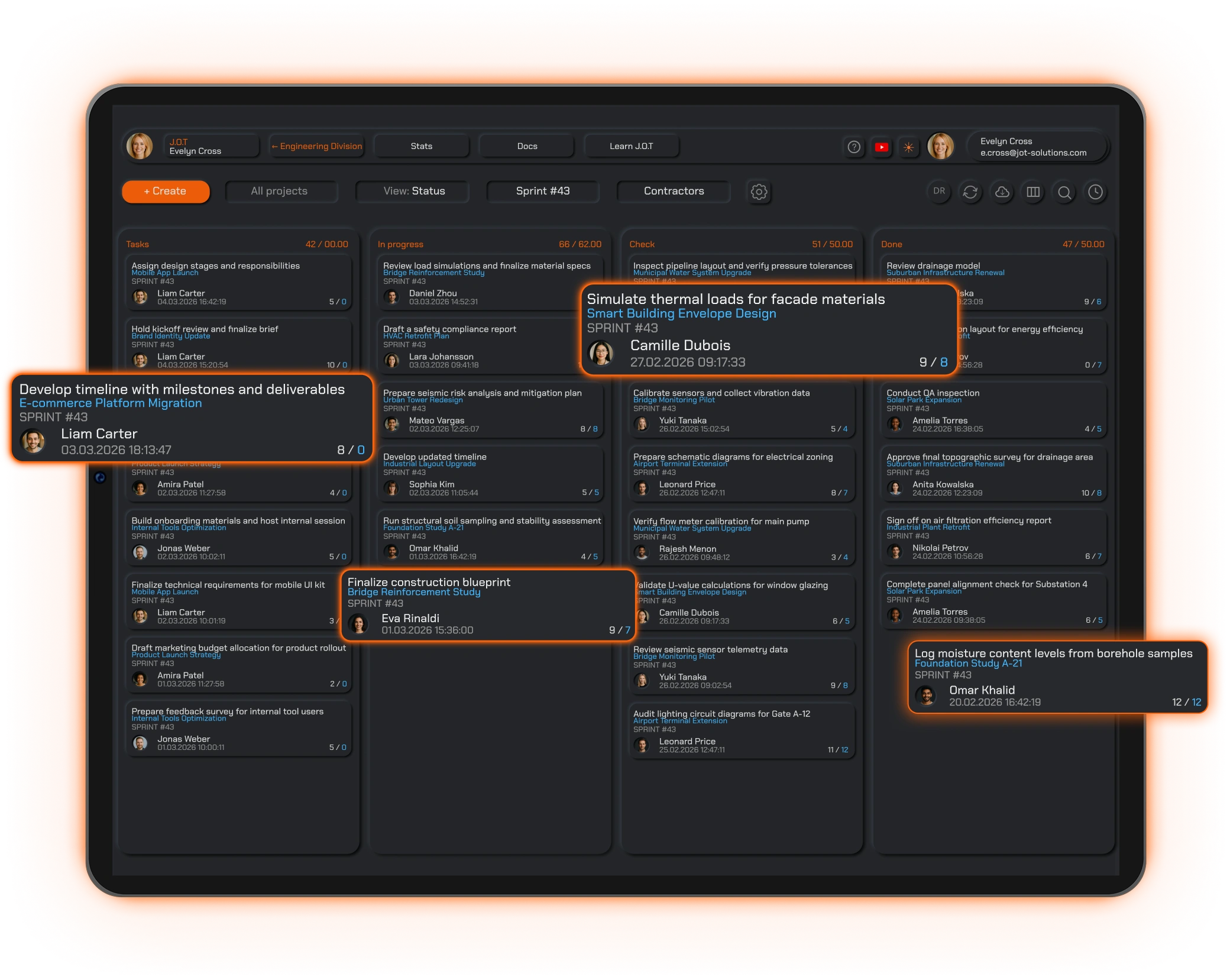Viewport: 1230px width, 980px height.
Task: Open 'Audit lighting circuit diagrams for Gate A-12'
Action: tap(742, 731)
